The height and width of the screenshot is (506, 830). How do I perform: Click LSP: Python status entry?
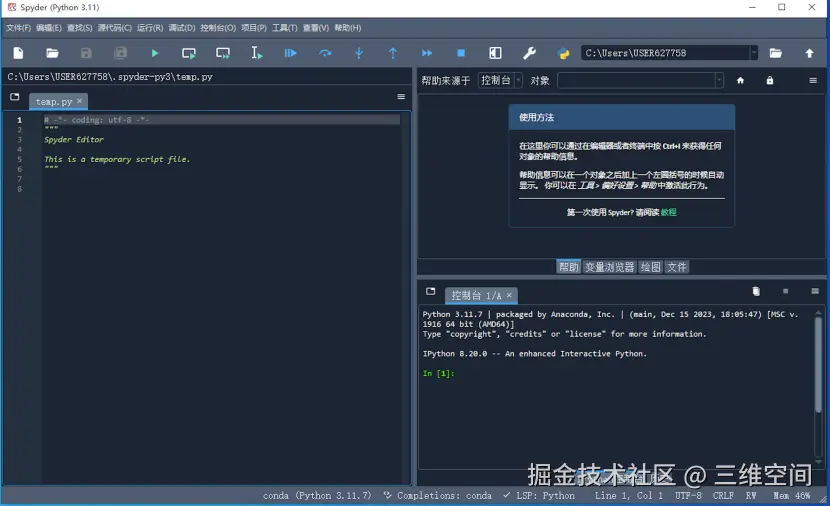[x=539, y=495]
